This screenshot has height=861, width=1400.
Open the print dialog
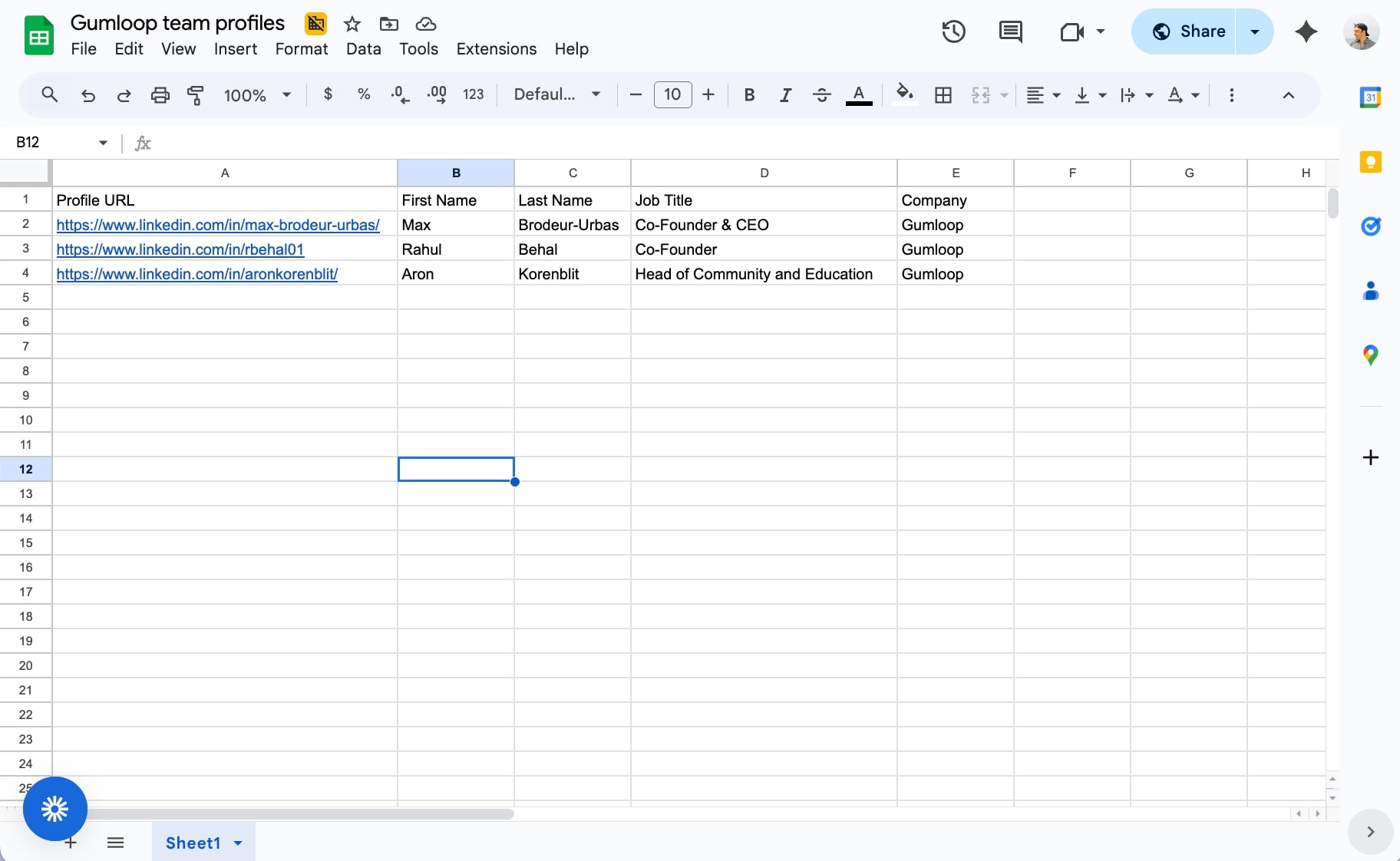click(160, 95)
